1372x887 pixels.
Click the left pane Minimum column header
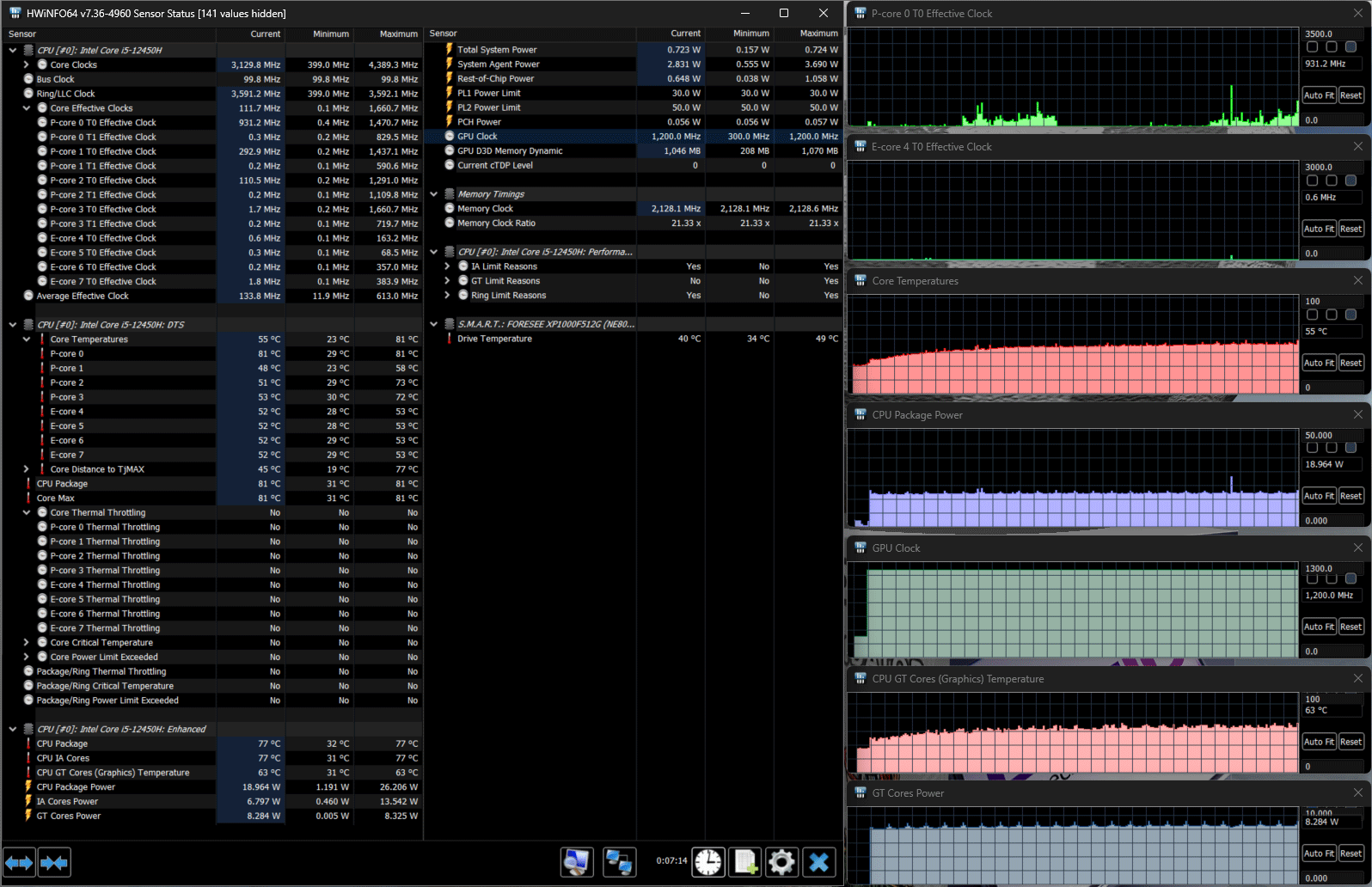(319, 34)
